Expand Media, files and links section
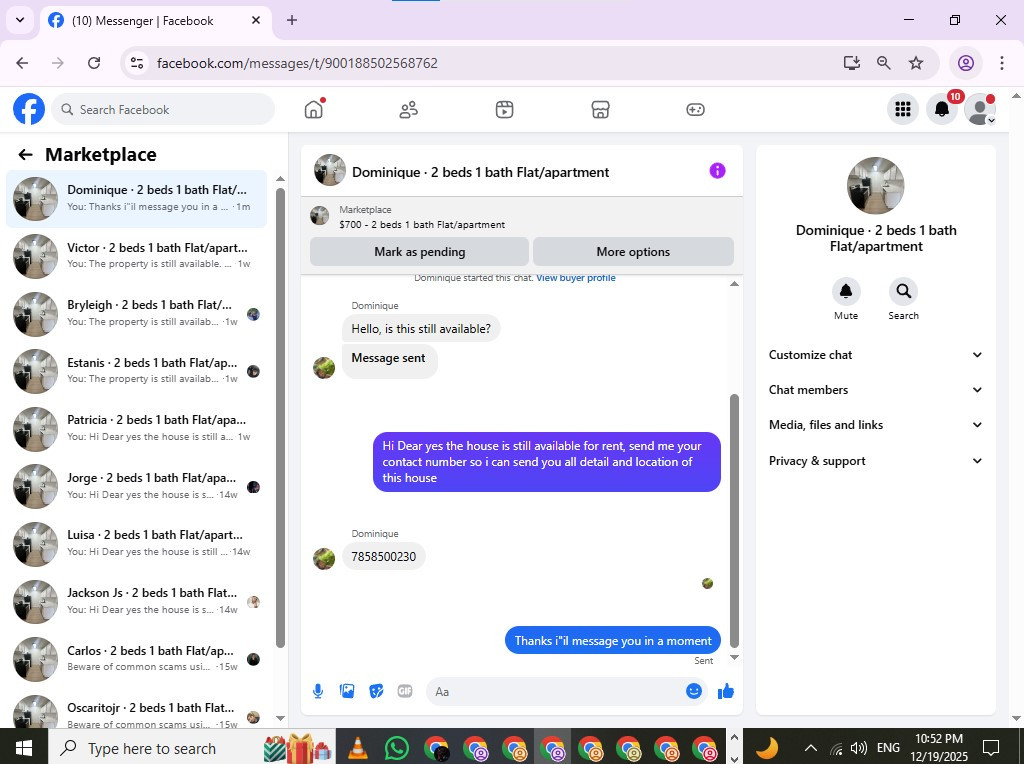1024x764 pixels. 875,424
